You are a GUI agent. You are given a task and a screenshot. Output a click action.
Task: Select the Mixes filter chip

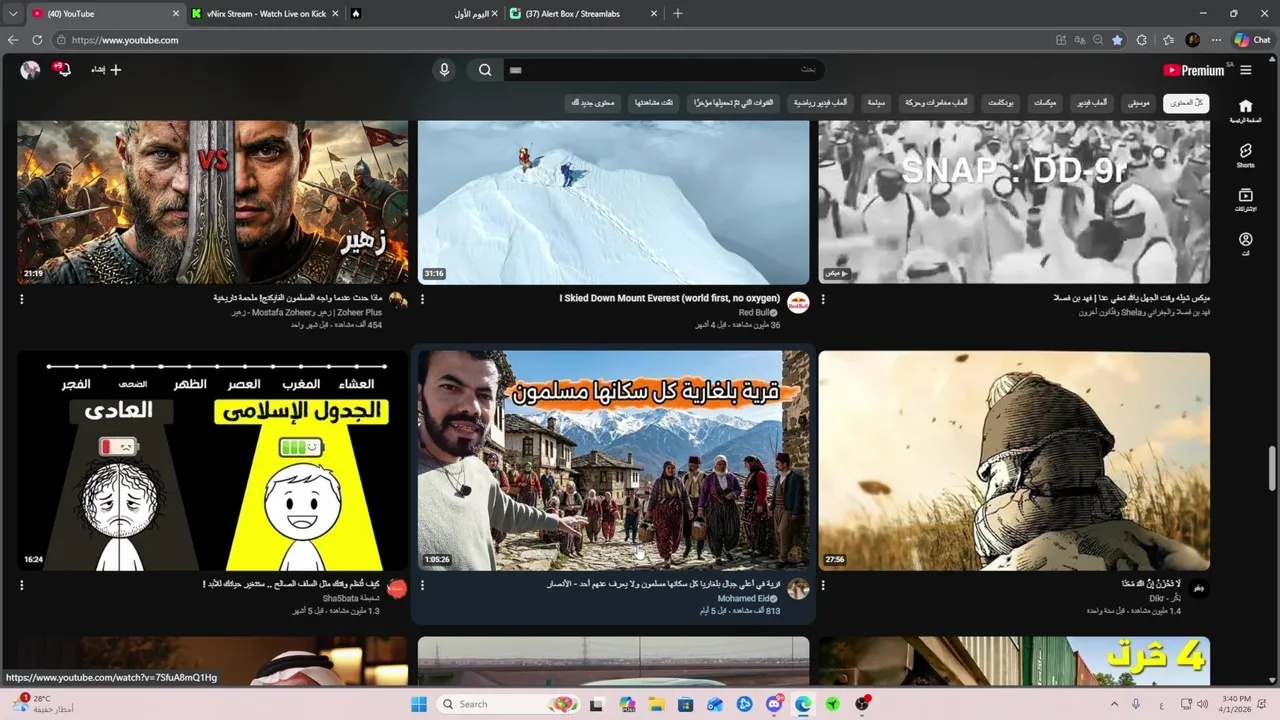(x=1044, y=103)
